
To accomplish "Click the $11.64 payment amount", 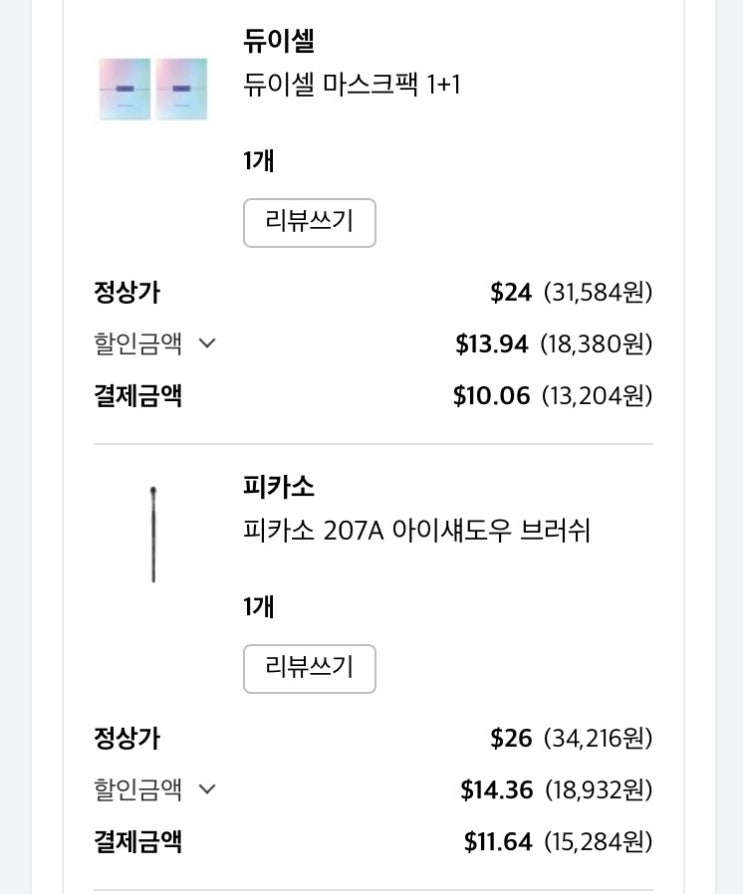I will pos(497,841).
